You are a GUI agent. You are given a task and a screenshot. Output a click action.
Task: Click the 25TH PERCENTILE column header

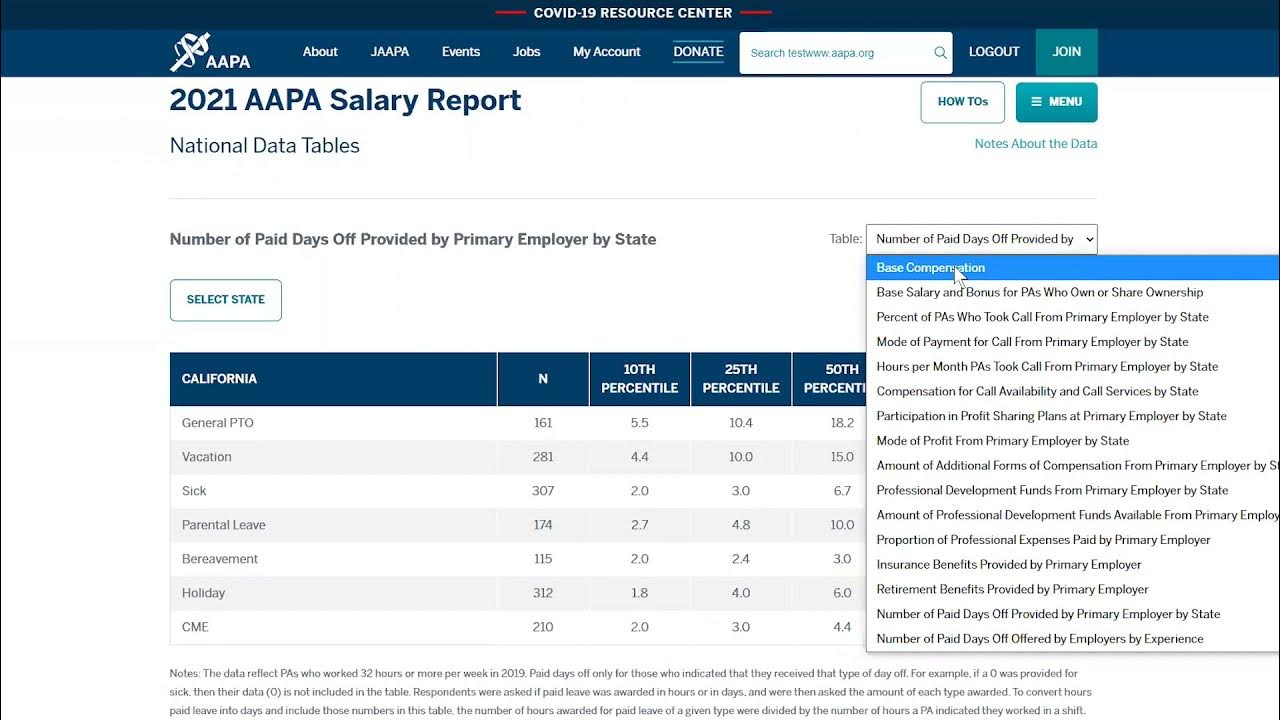[741, 379]
